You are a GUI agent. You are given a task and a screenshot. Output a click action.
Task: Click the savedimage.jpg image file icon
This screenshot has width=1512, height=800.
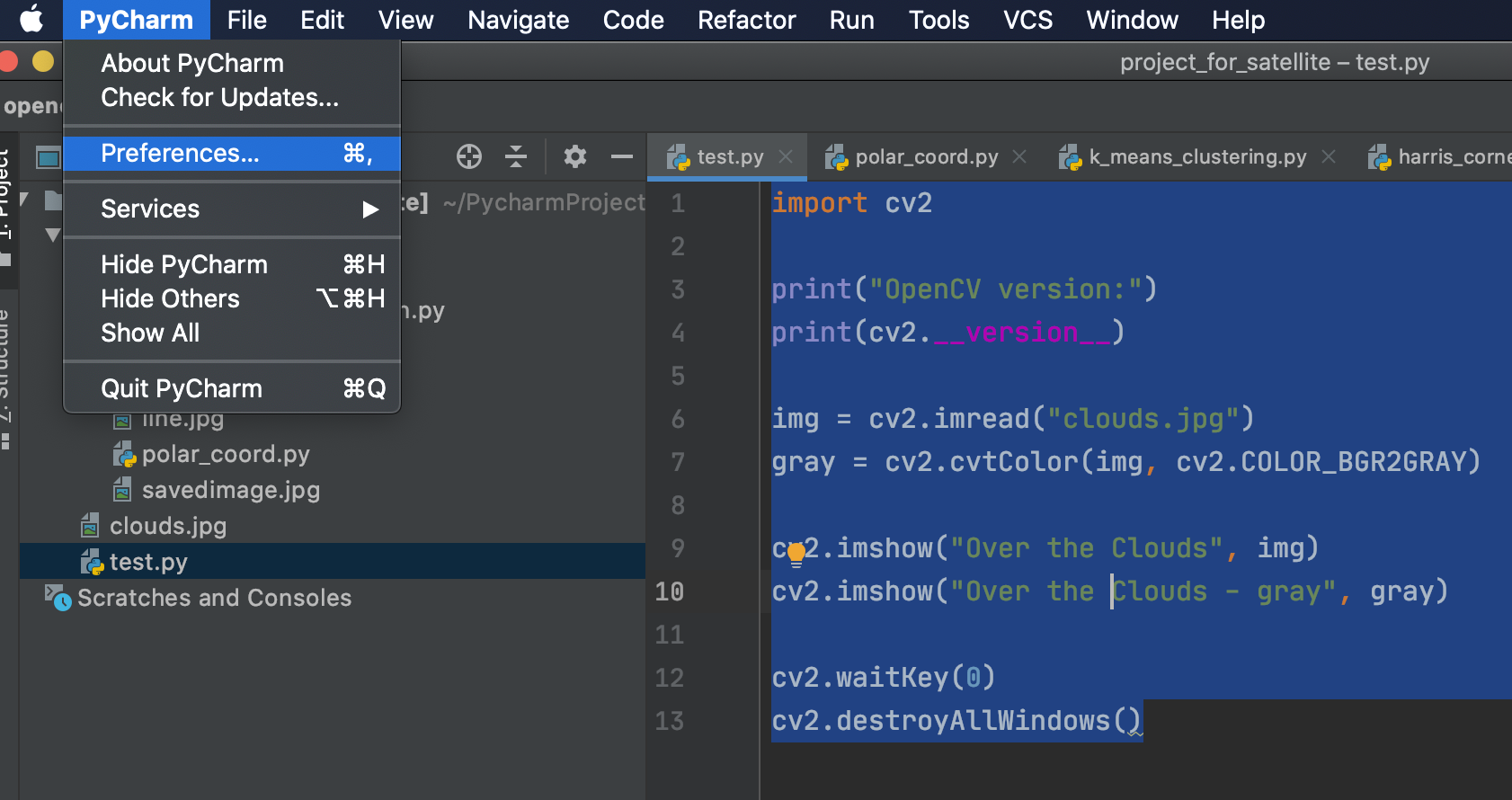click(122, 490)
